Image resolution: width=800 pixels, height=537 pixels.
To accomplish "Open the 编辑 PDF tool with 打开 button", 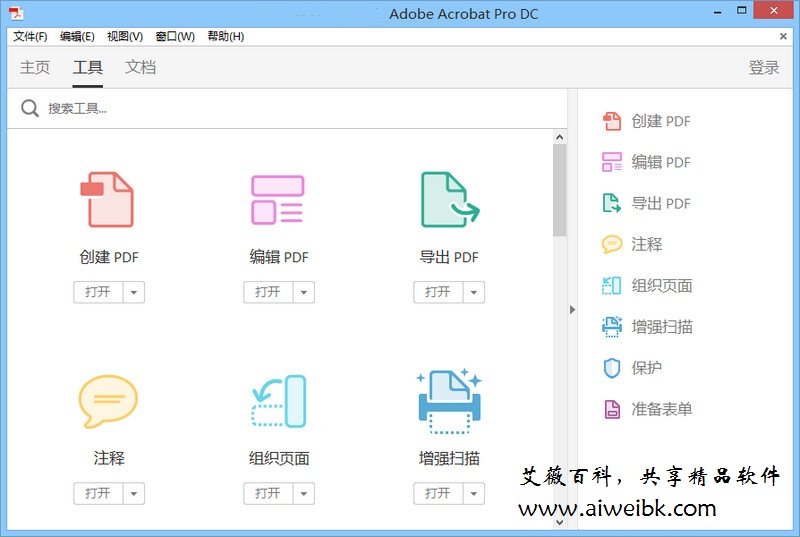I will (x=268, y=292).
